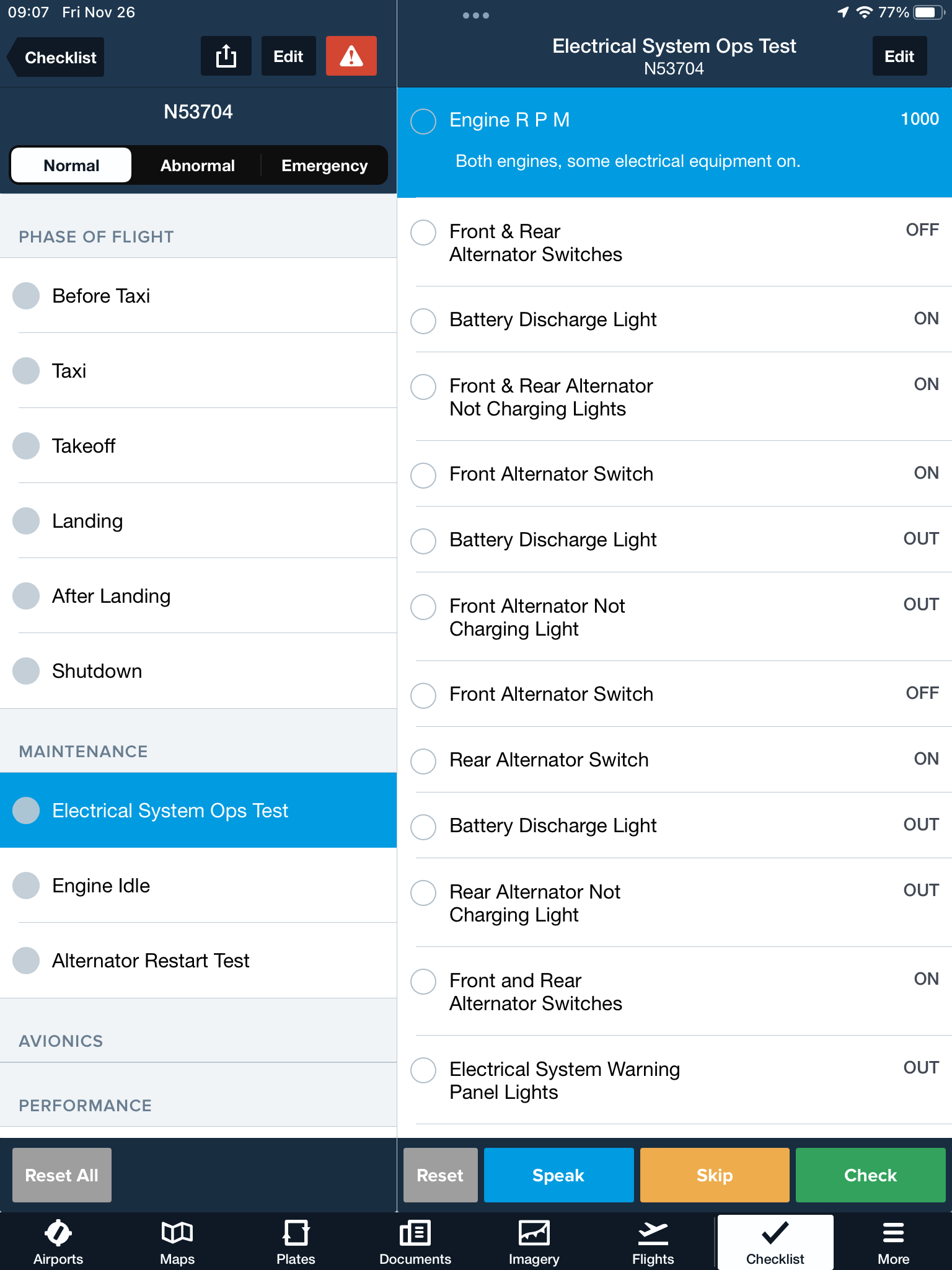952x1270 pixels.
Task: Check the Engine R P M circle
Action: click(423, 121)
